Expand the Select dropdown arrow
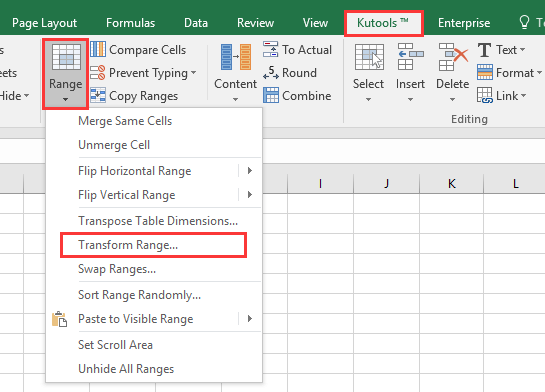 (x=368, y=100)
